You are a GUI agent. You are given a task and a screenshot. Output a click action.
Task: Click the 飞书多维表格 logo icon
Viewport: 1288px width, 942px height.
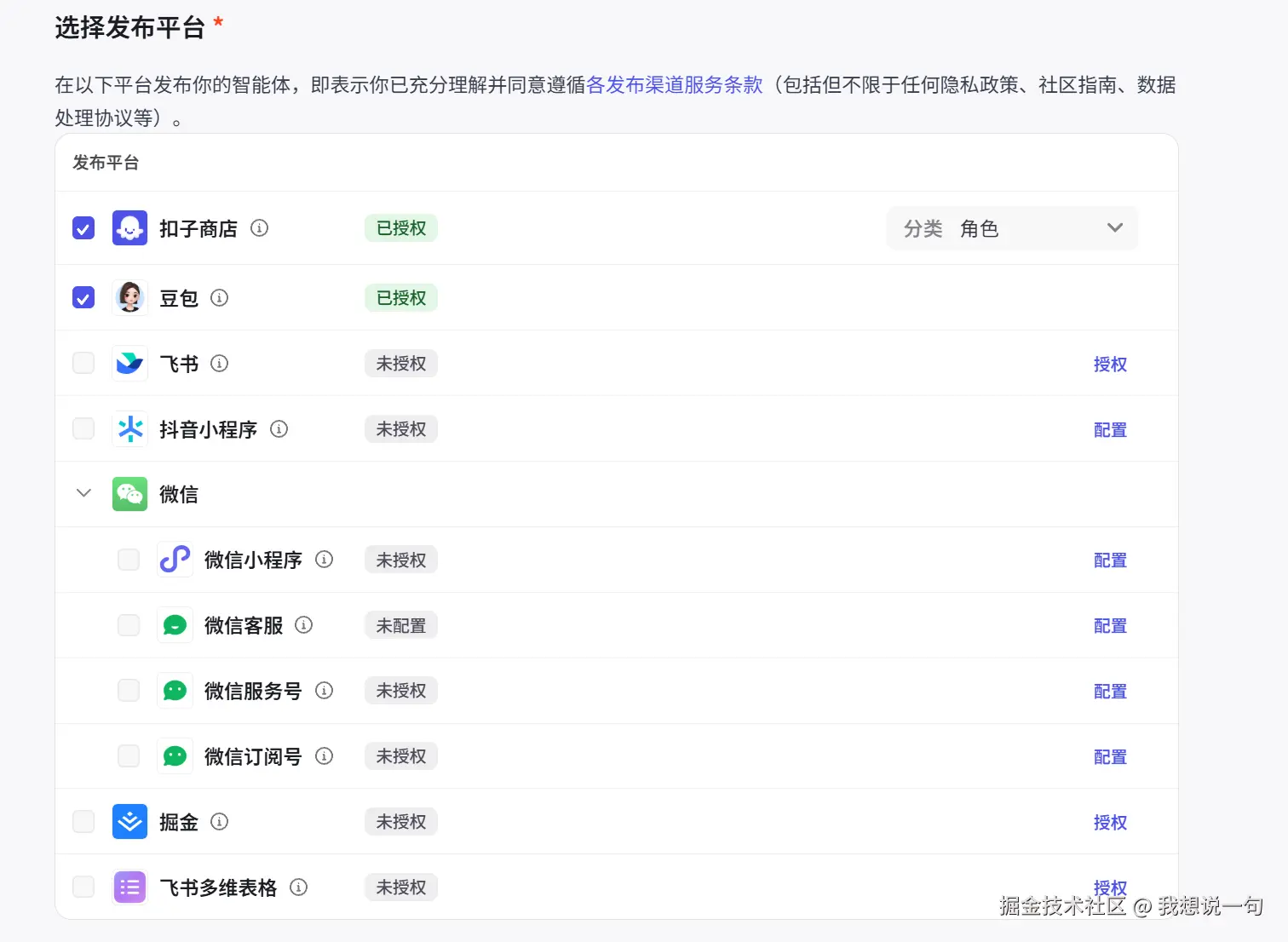tap(129, 887)
